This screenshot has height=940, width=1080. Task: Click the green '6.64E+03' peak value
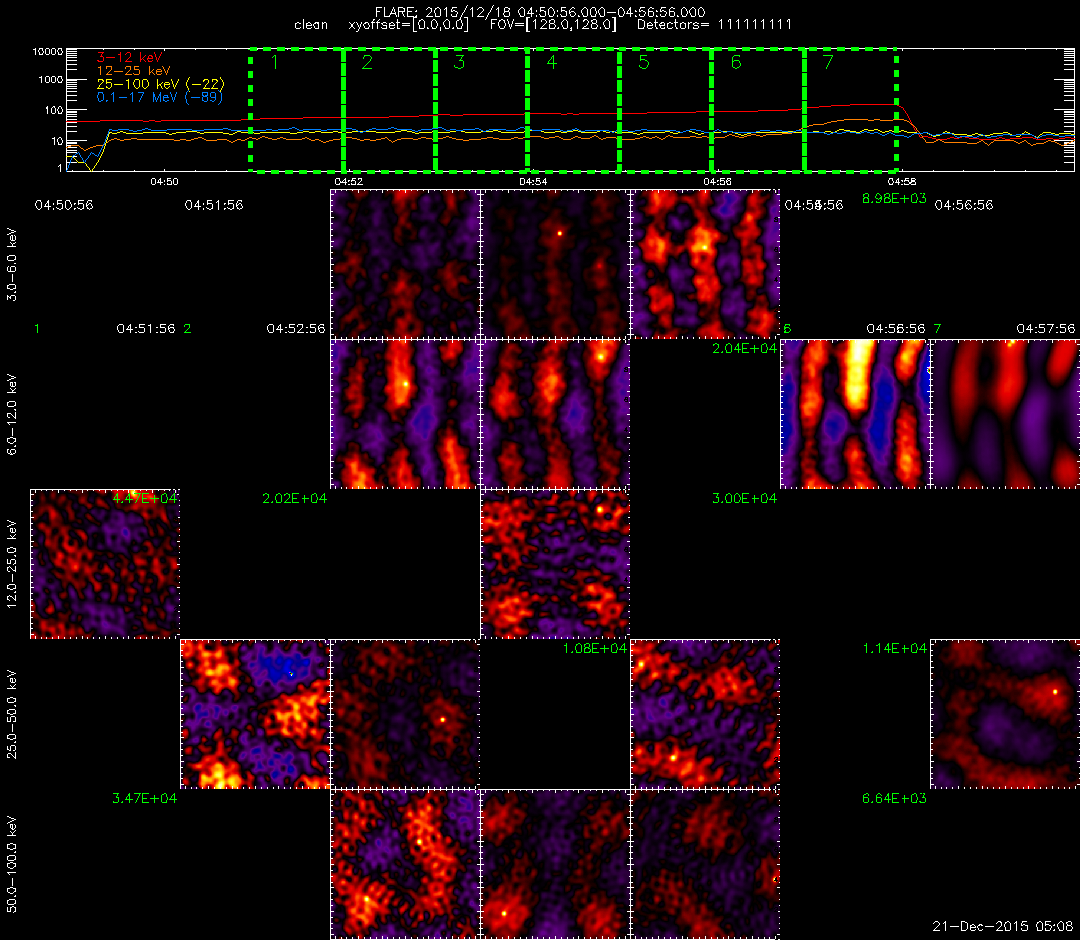895,799
